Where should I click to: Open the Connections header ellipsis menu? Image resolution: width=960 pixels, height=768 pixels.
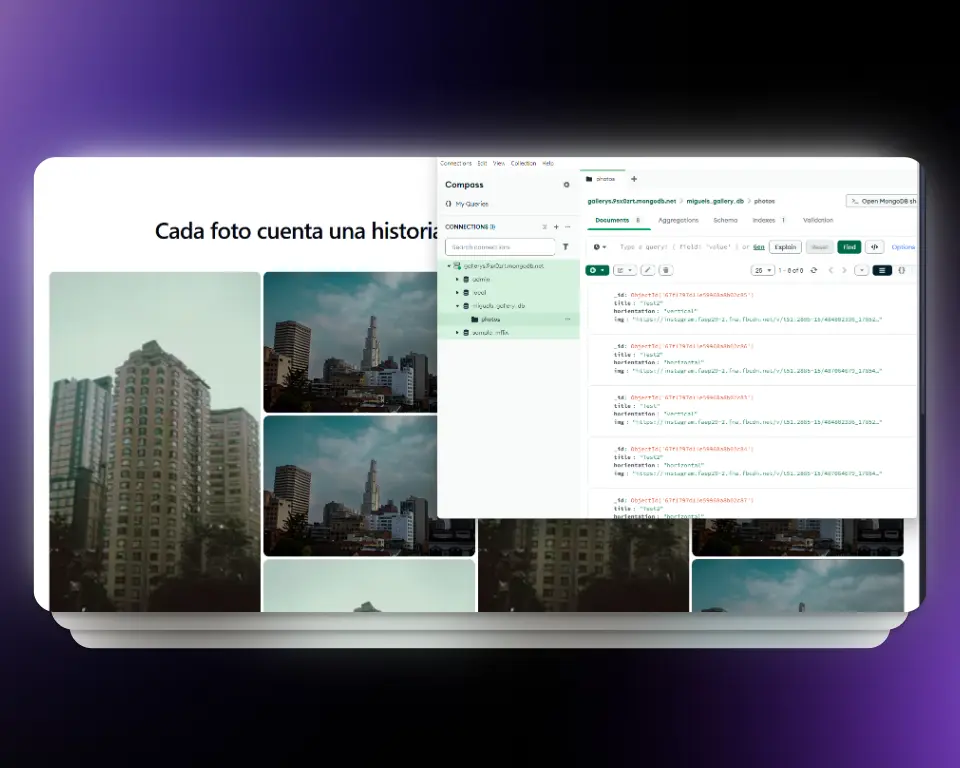568,227
